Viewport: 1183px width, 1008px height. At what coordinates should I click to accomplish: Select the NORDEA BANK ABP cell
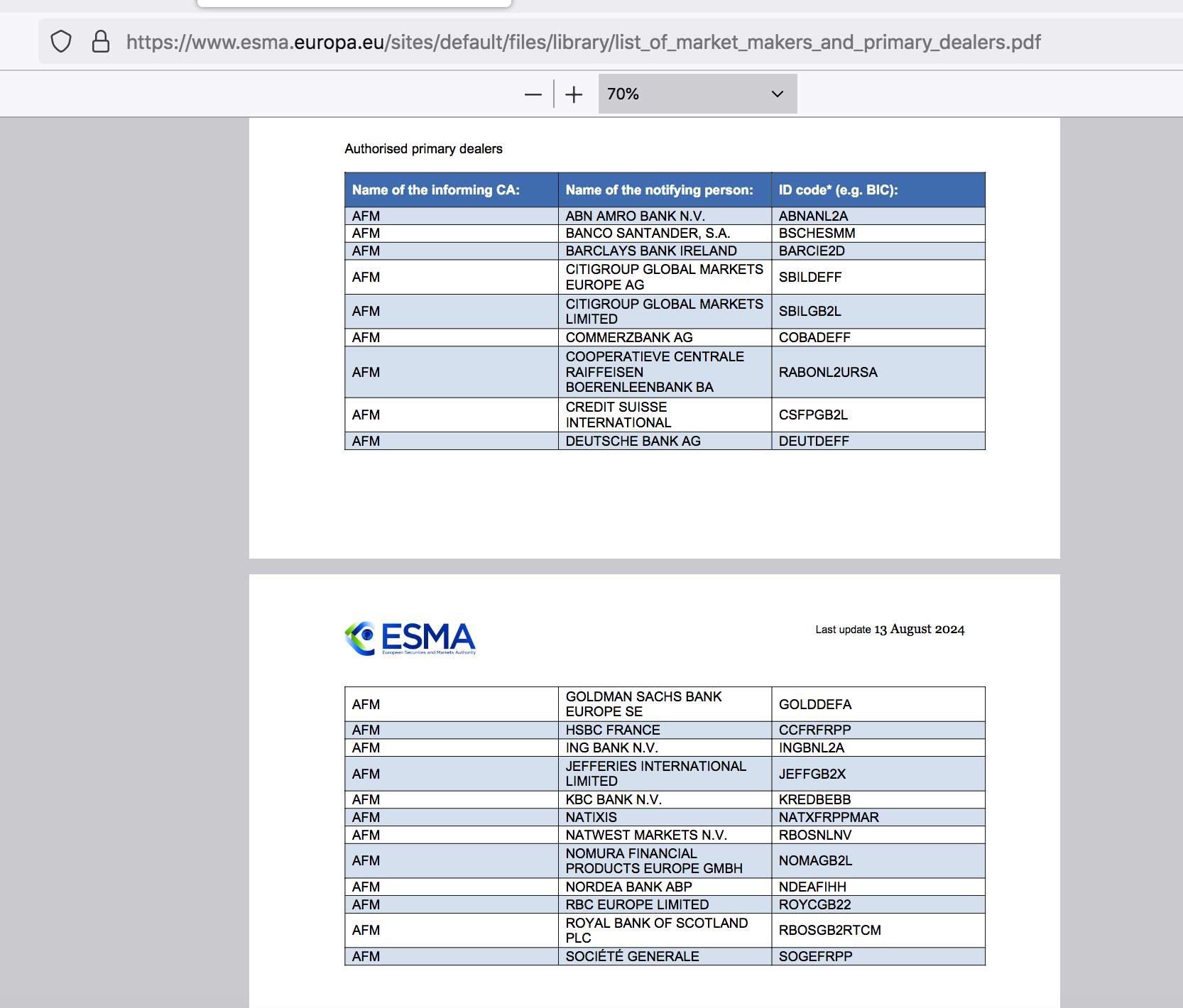(x=665, y=887)
